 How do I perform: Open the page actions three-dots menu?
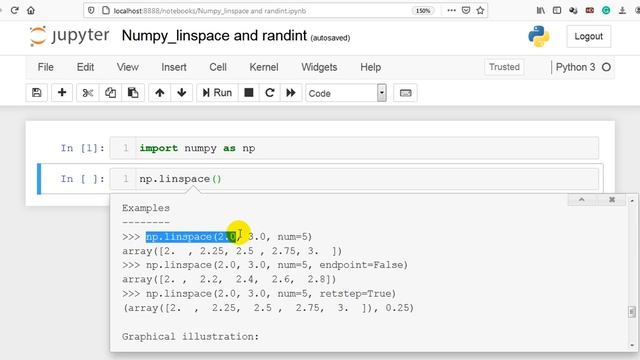point(451,11)
